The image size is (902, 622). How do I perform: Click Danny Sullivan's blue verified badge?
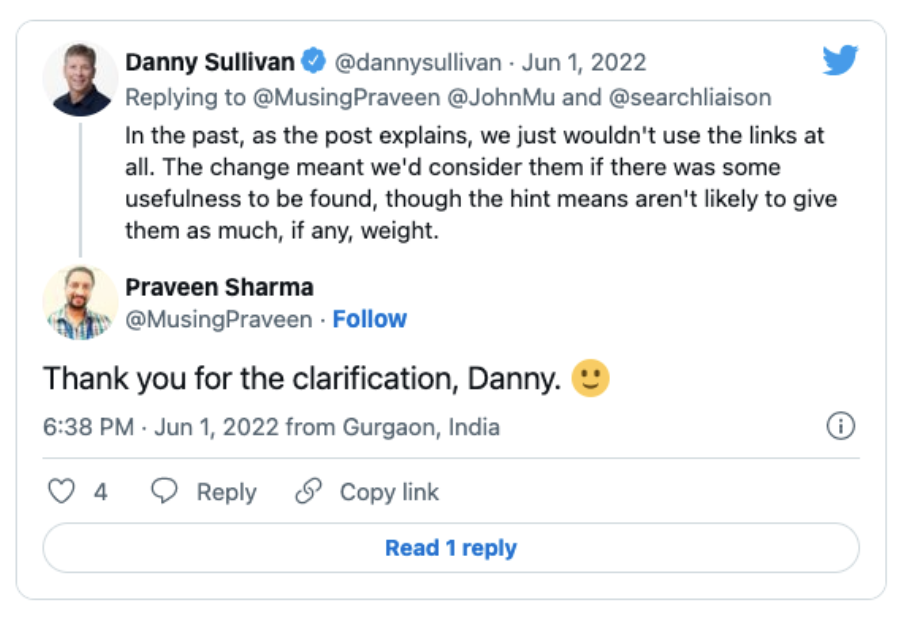pos(313,62)
